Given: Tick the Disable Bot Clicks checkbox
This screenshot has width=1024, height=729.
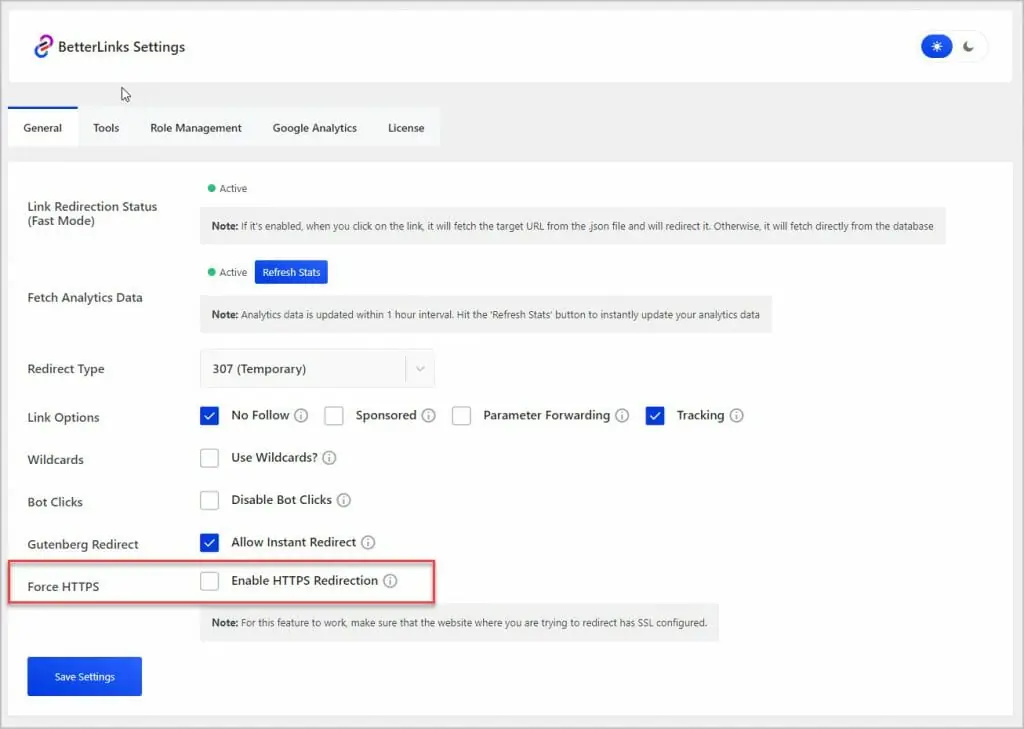Looking at the screenshot, I should (x=210, y=500).
